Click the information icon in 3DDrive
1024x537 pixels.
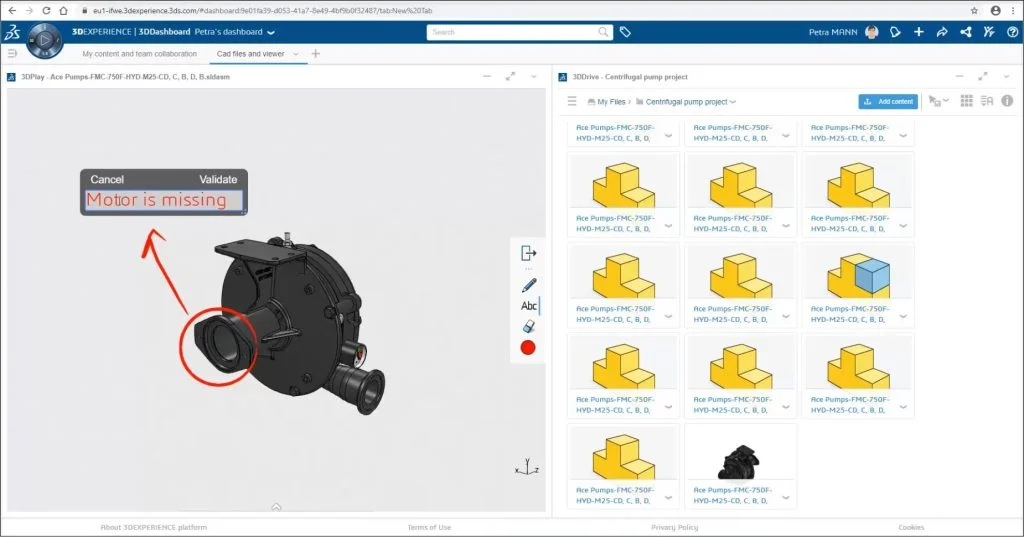[1007, 101]
